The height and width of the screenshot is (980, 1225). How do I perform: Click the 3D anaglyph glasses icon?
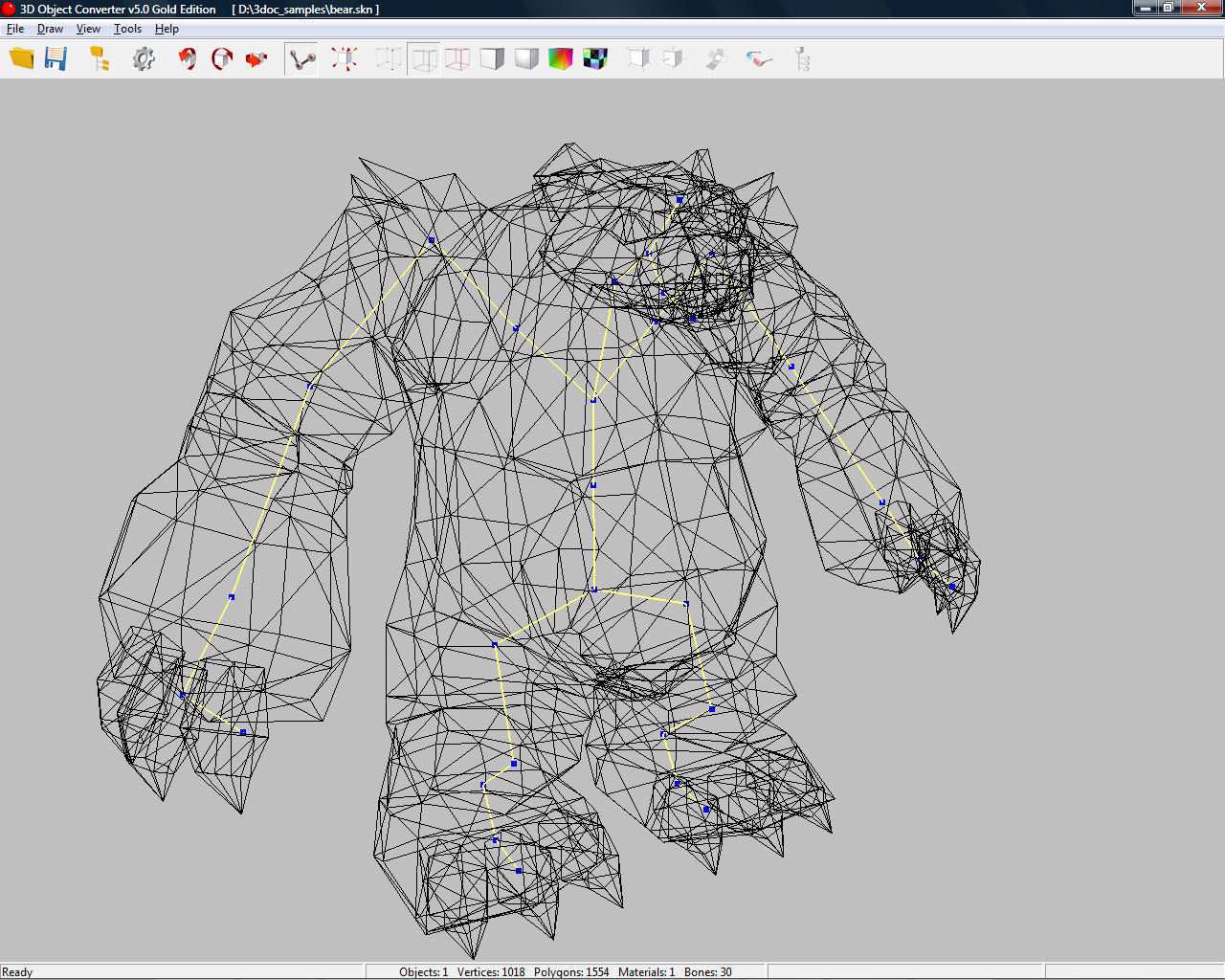pos(759,59)
